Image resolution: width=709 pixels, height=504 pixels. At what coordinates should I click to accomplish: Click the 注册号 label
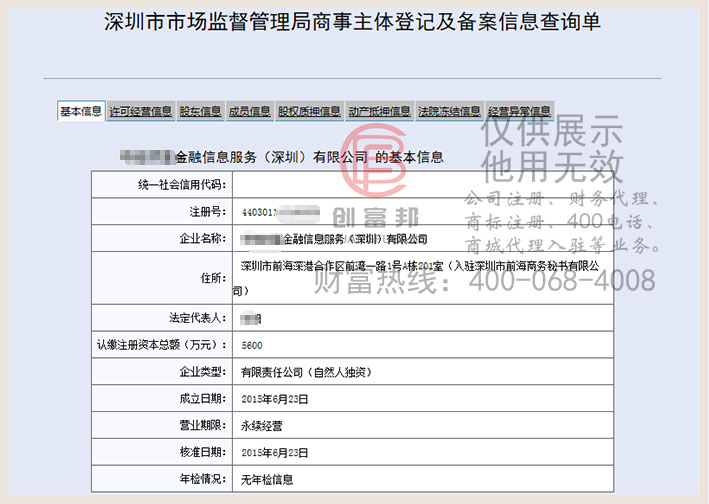(x=208, y=212)
